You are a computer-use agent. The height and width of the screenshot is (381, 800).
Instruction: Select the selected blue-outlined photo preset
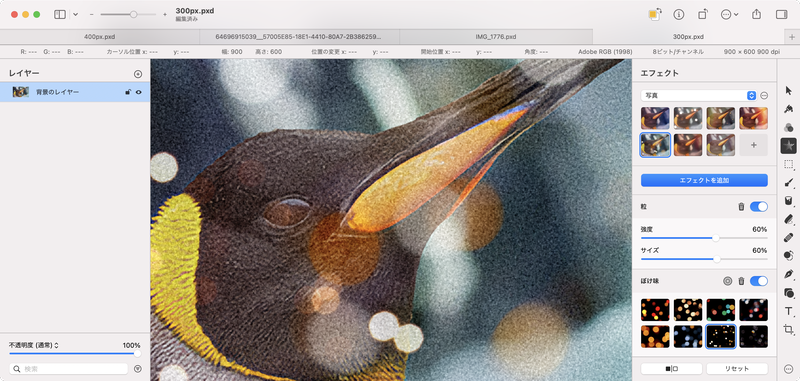(x=655, y=145)
